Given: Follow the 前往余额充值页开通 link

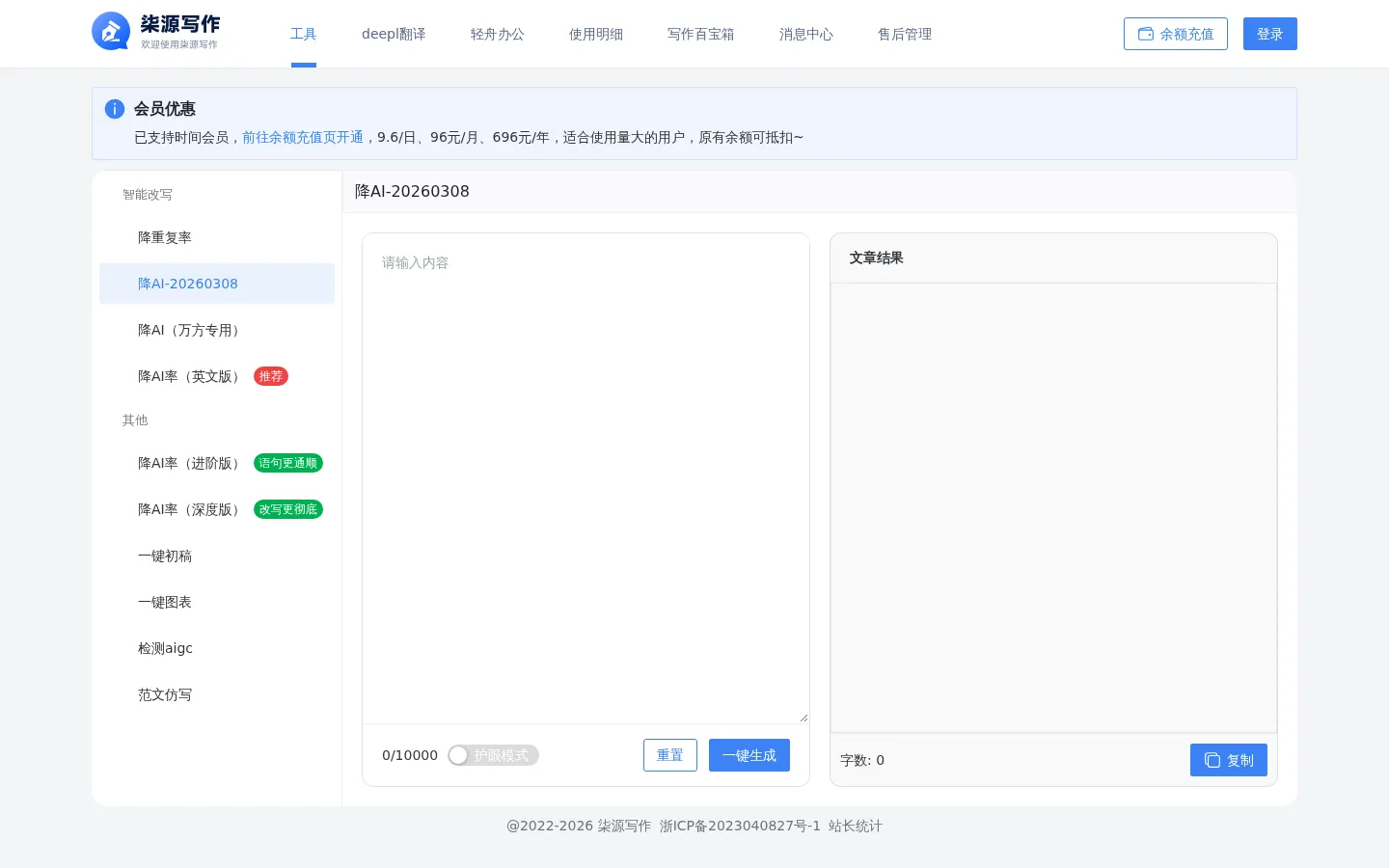Looking at the screenshot, I should 303,137.
